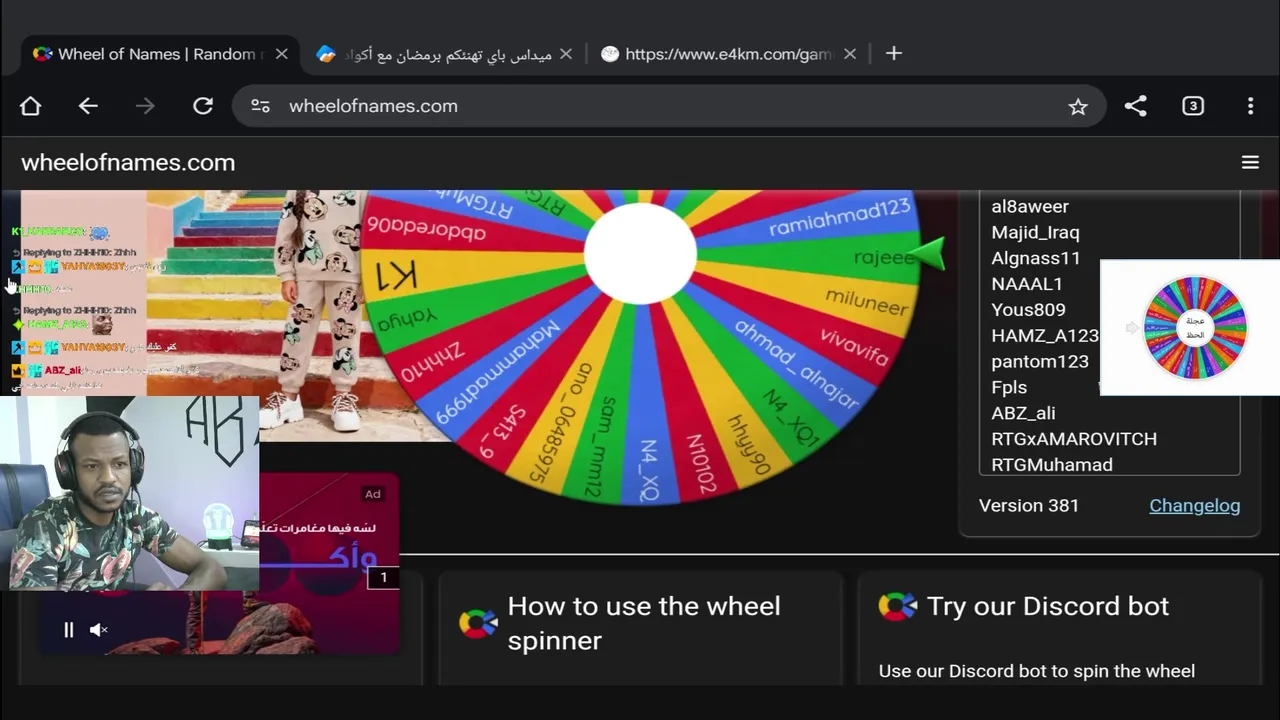The height and width of the screenshot is (720, 1280).
Task: Close the Arabic Ramadan tab
Action: click(x=566, y=54)
